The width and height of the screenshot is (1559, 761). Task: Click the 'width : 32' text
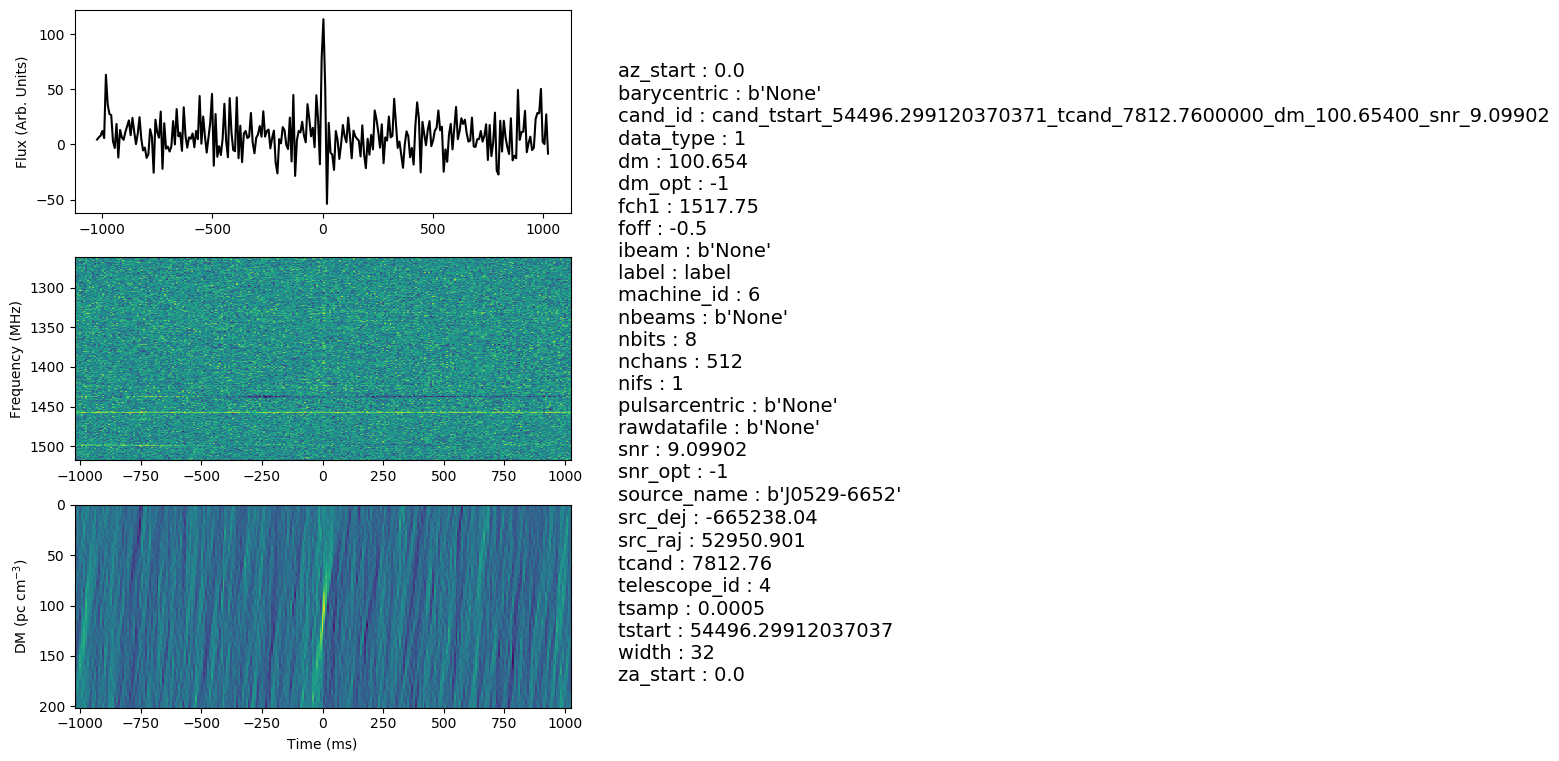(x=666, y=652)
